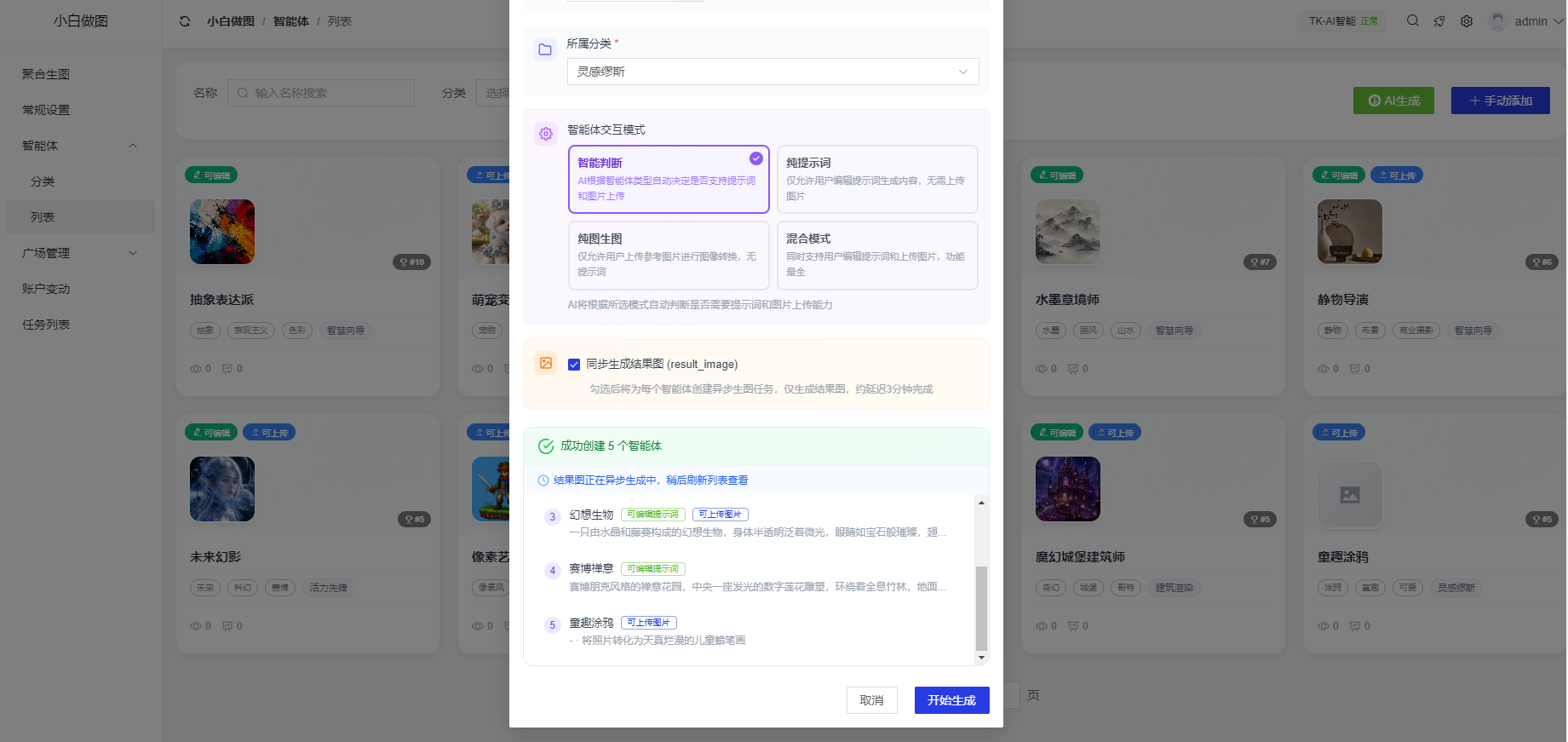Select 智能判断 interaction mode
The image size is (1568, 742).
click(669, 179)
